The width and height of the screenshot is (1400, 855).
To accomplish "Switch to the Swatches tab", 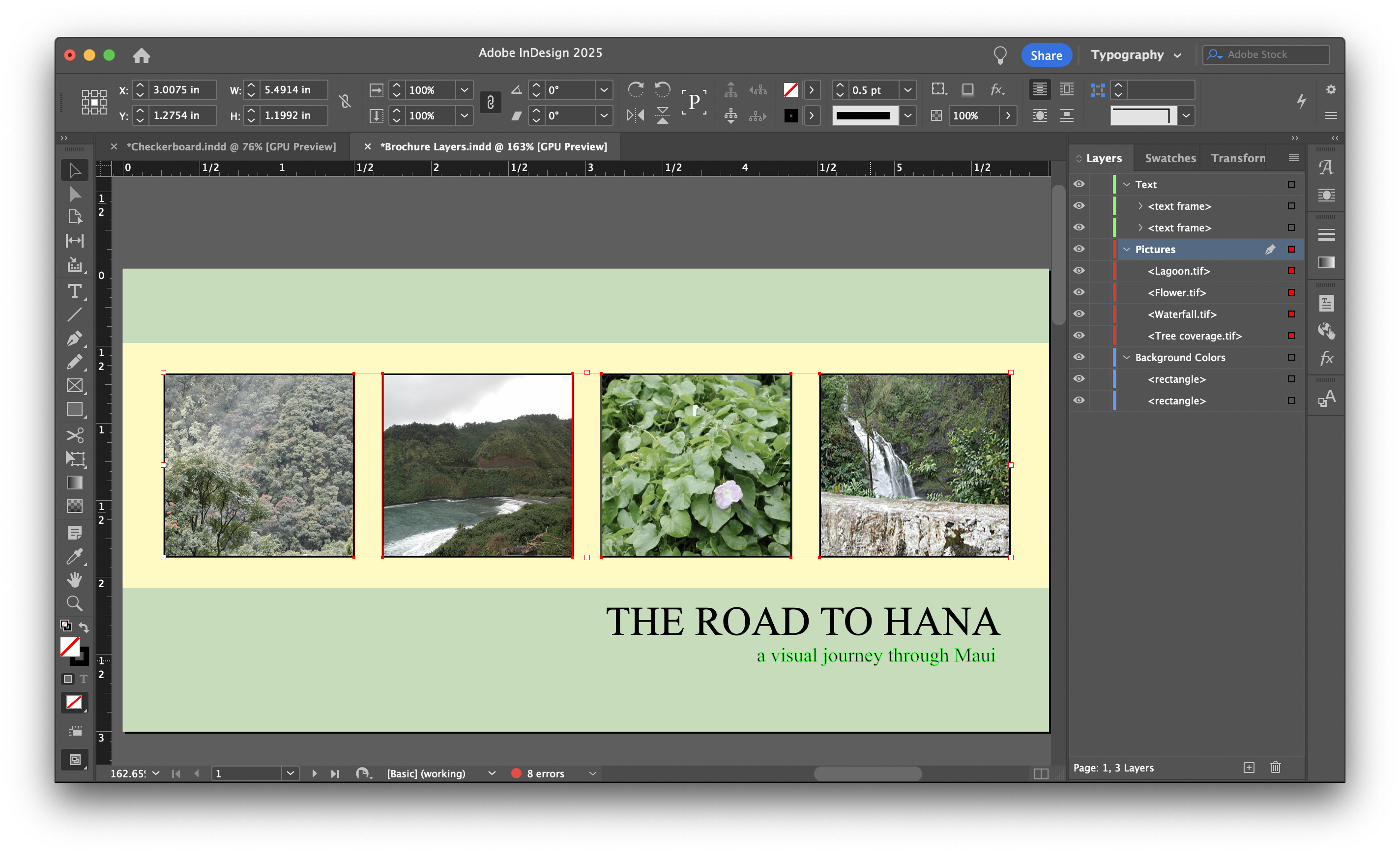I will click(x=1169, y=158).
